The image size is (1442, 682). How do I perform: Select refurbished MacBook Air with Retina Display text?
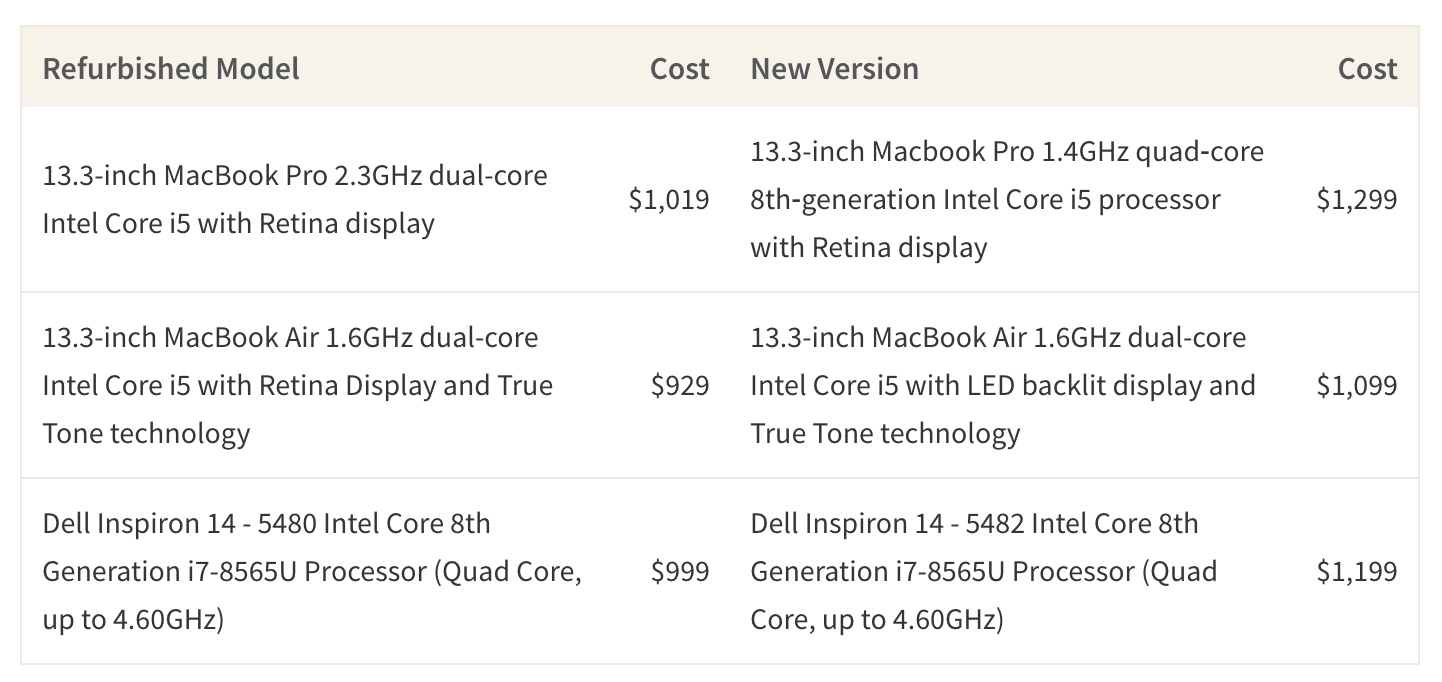point(298,385)
